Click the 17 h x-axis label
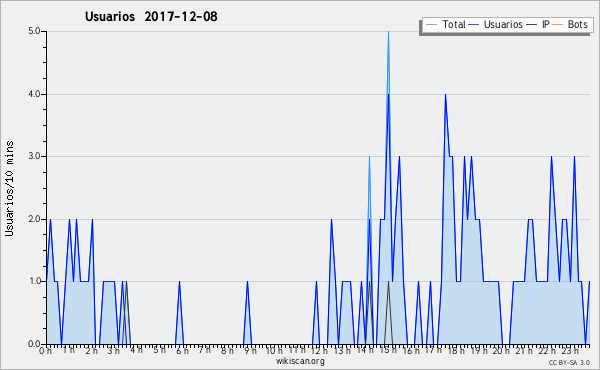Image resolution: width=600 pixels, height=370 pixels. [x=433, y=350]
